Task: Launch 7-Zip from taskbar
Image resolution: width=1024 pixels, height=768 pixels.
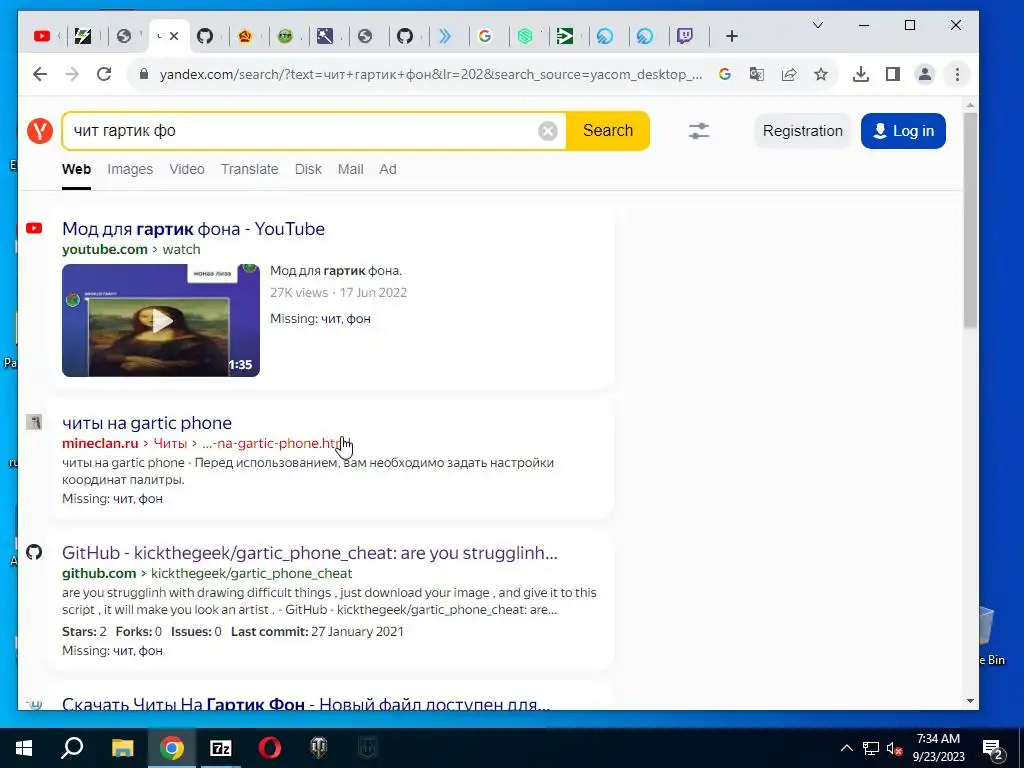Action: click(221, 748)
